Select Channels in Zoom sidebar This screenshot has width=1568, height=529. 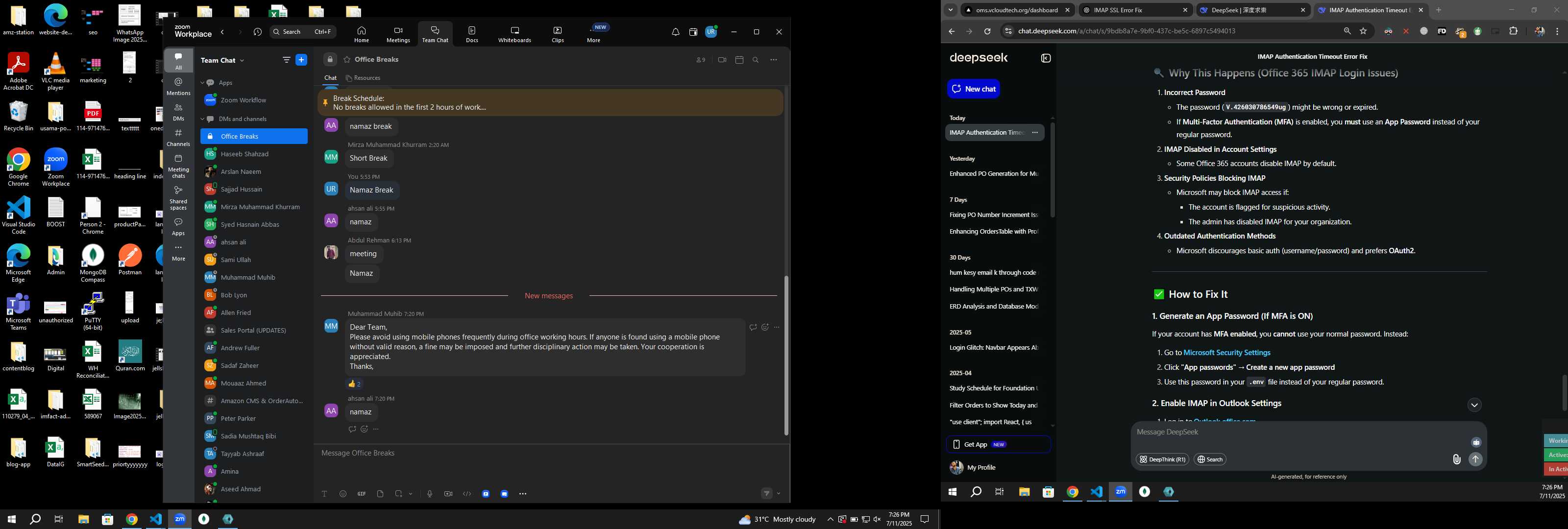[x=178, y=138]
